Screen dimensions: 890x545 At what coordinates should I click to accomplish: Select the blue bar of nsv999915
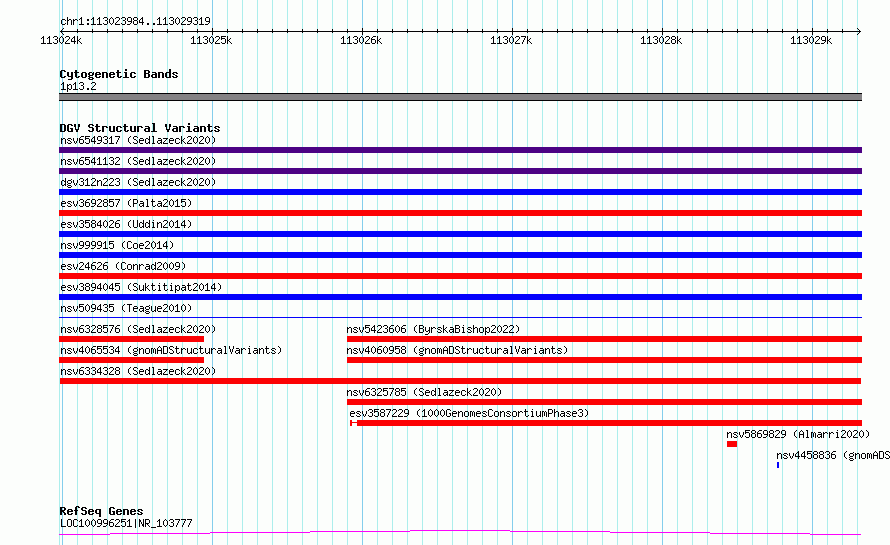[x=460, y=255]
